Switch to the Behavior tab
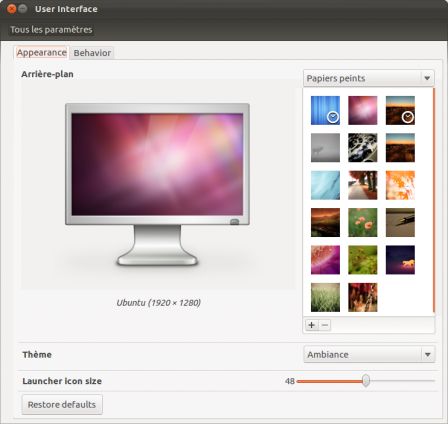 (x=92, y=53)
